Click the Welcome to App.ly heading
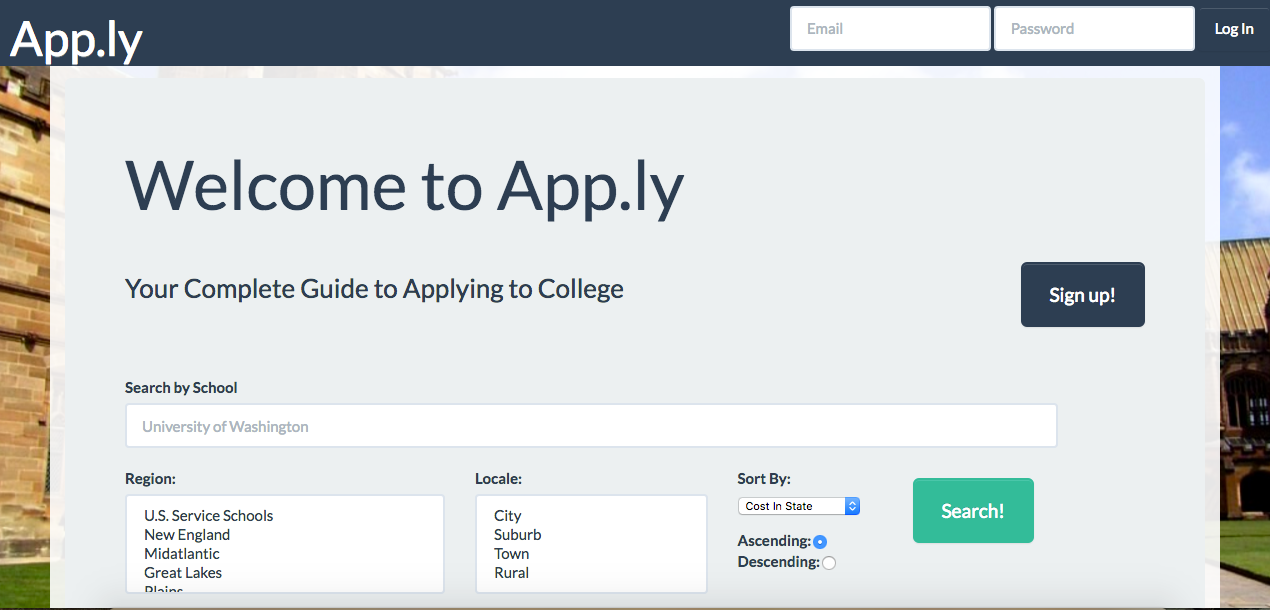Image resolution: width=1270 pixels, height=610 pixels. coord(404,185)
